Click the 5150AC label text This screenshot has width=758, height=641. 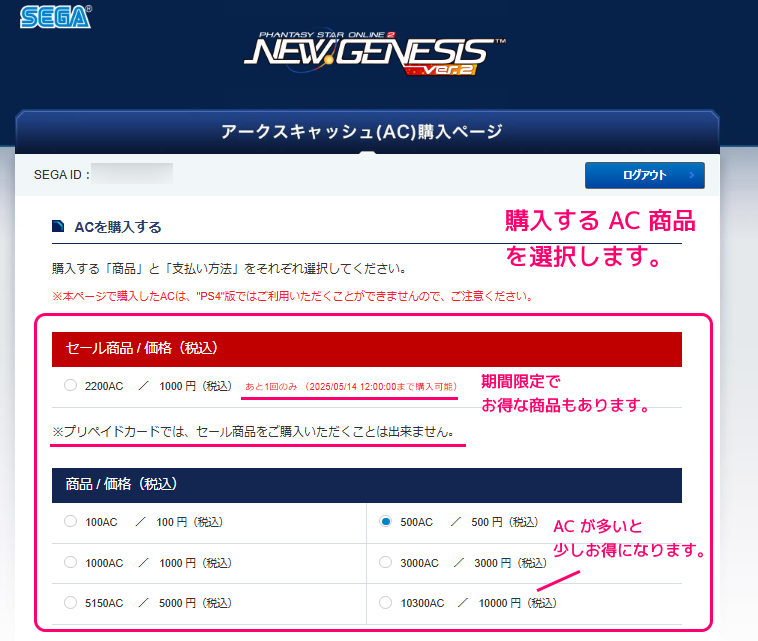pos(104,603)
